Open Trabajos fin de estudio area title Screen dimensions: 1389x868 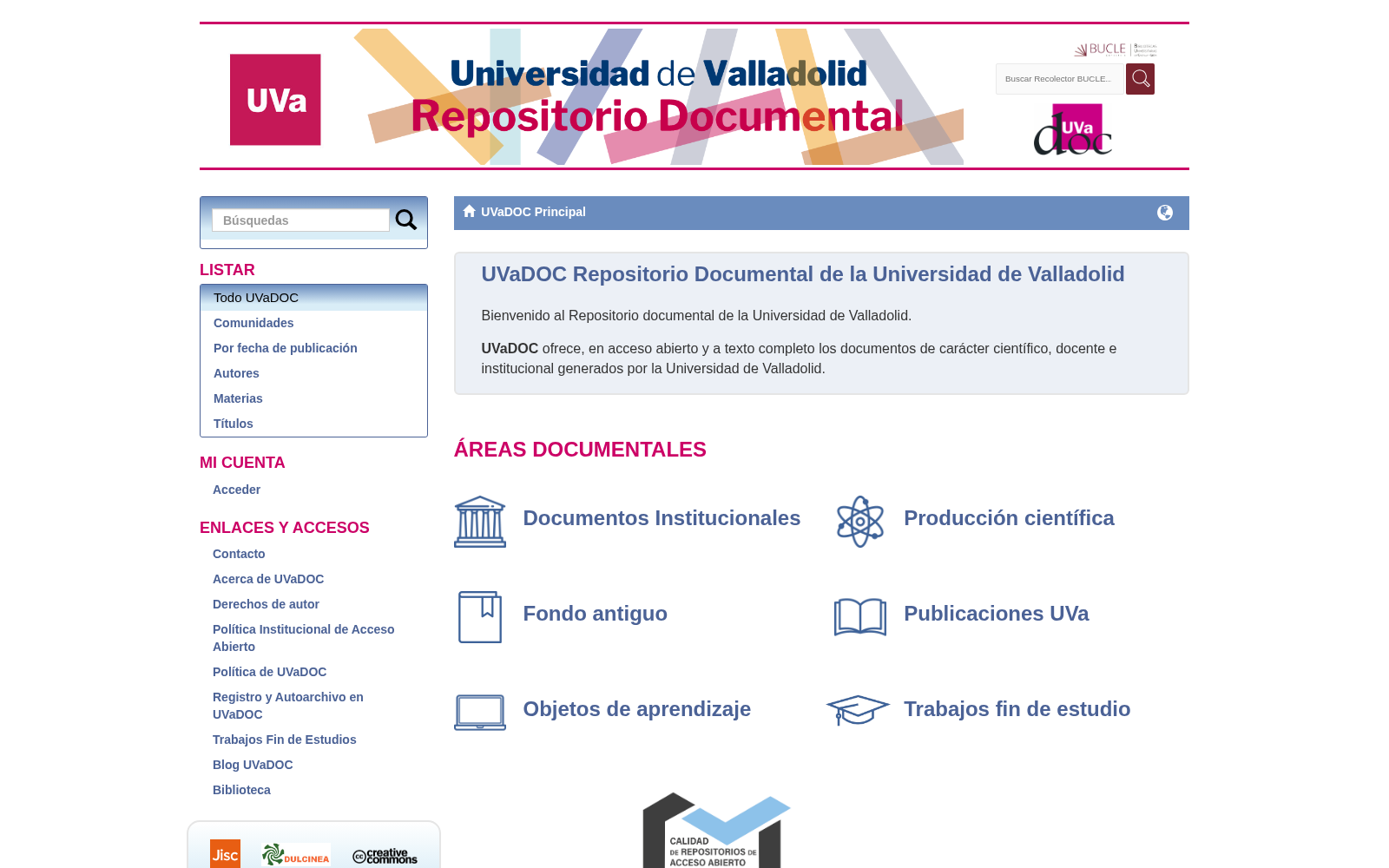pyautogui.click(x=1017, y=709)
